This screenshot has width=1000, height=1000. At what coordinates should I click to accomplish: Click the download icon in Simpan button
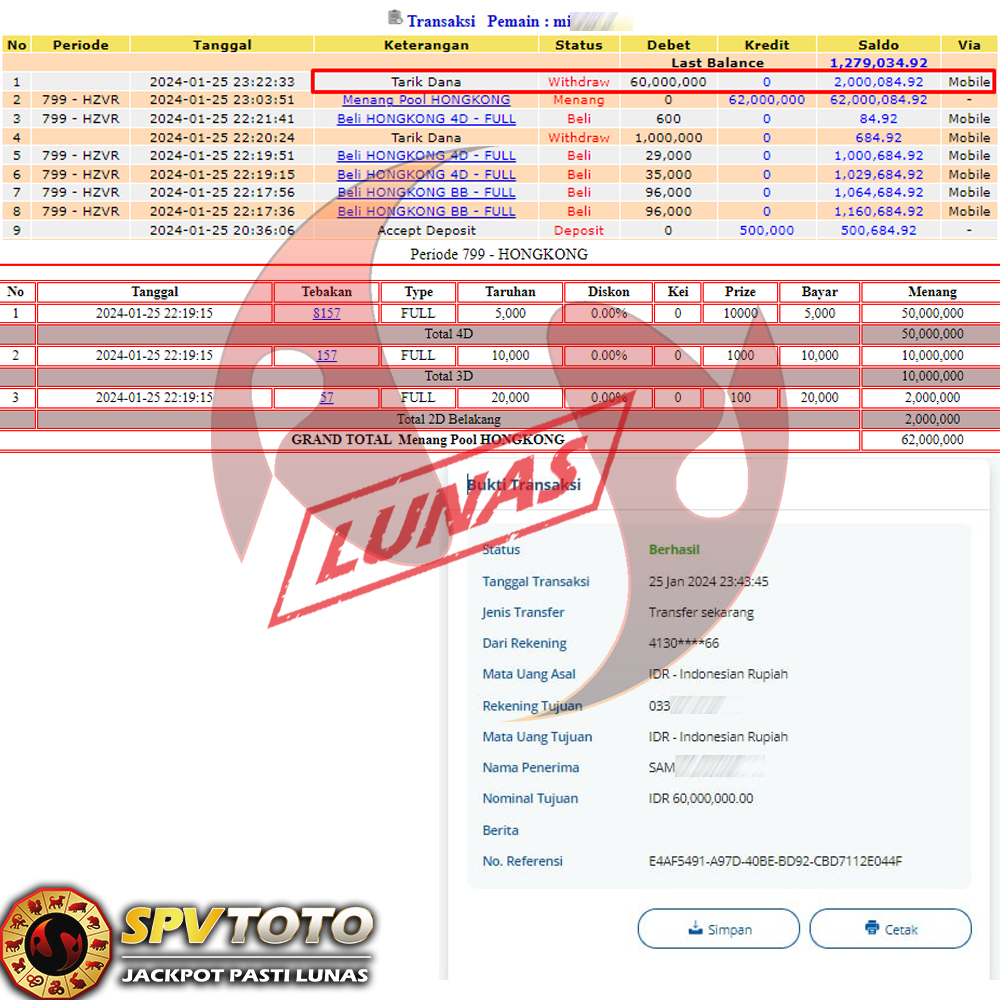point(696,928)
